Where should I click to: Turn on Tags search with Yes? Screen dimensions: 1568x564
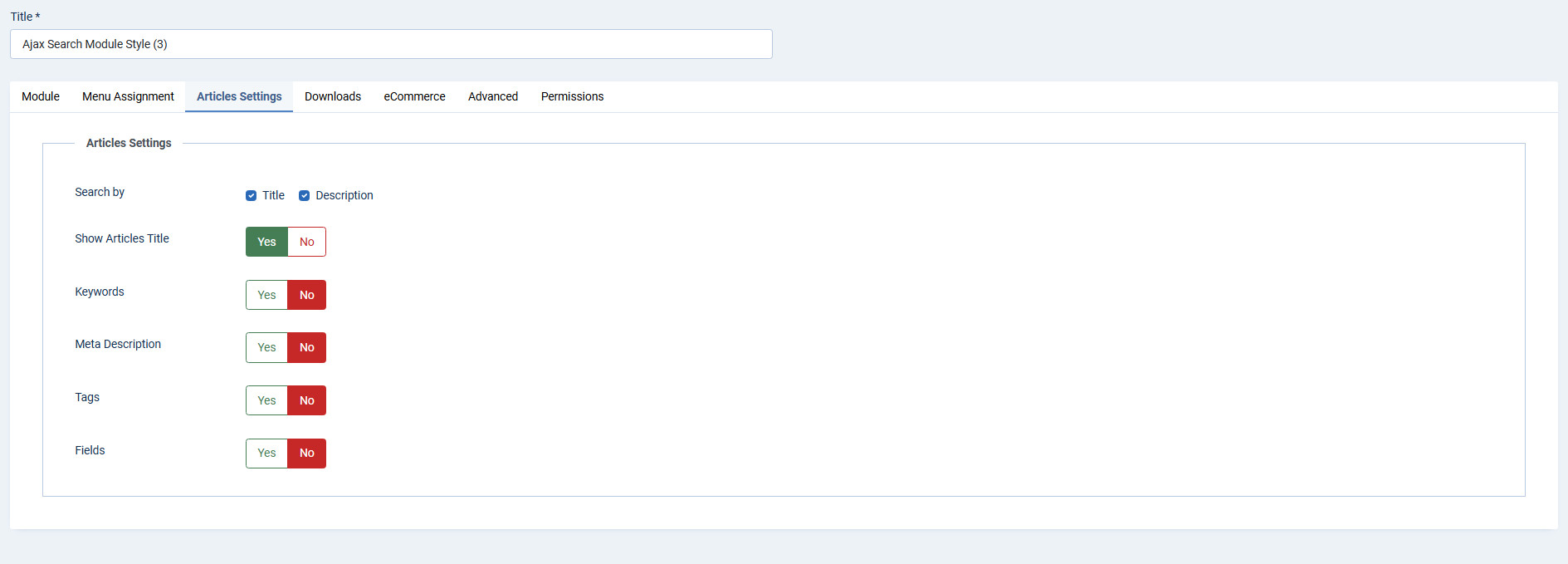266,400
